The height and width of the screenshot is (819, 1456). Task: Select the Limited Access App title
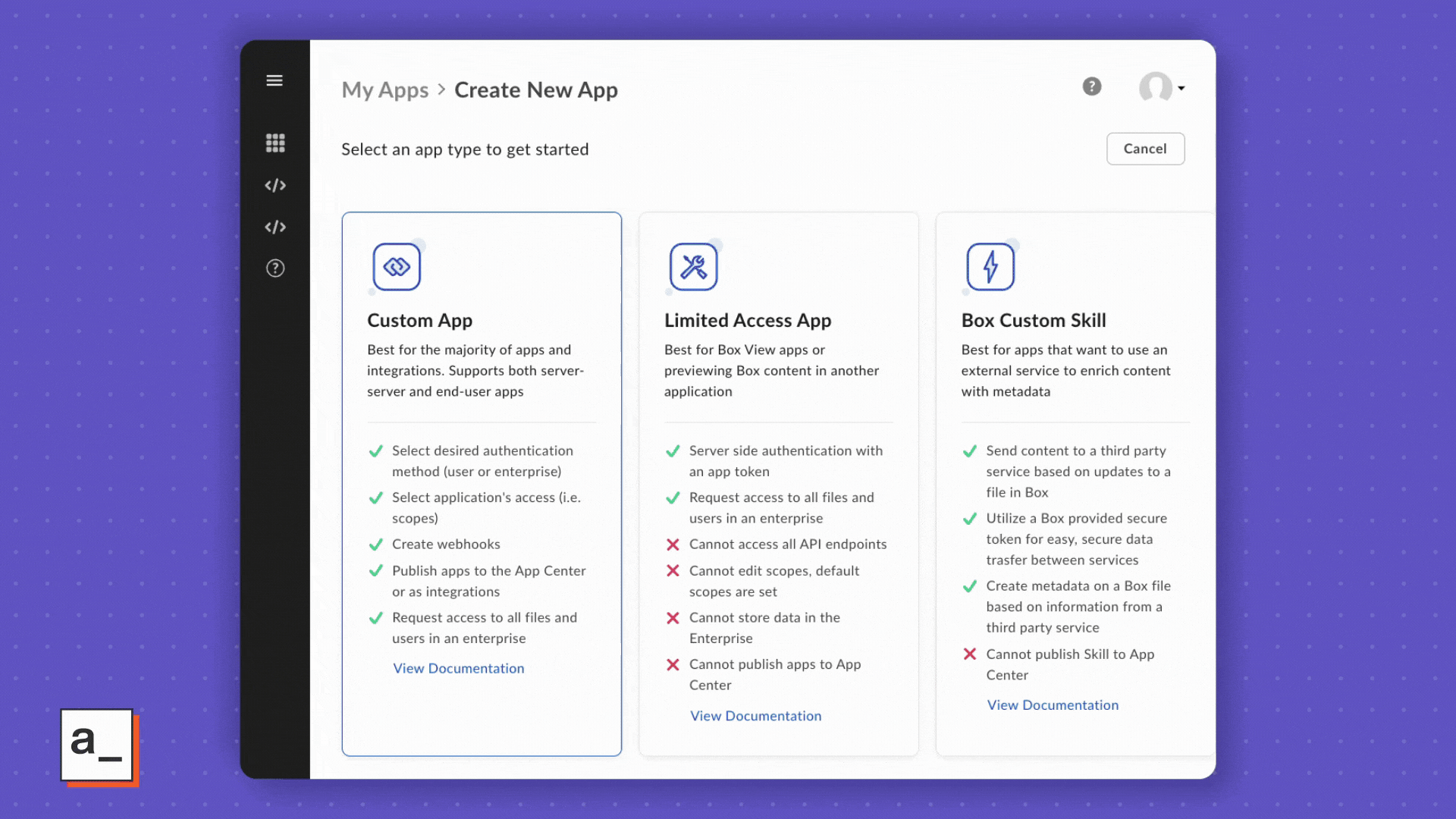coord(748,321)
